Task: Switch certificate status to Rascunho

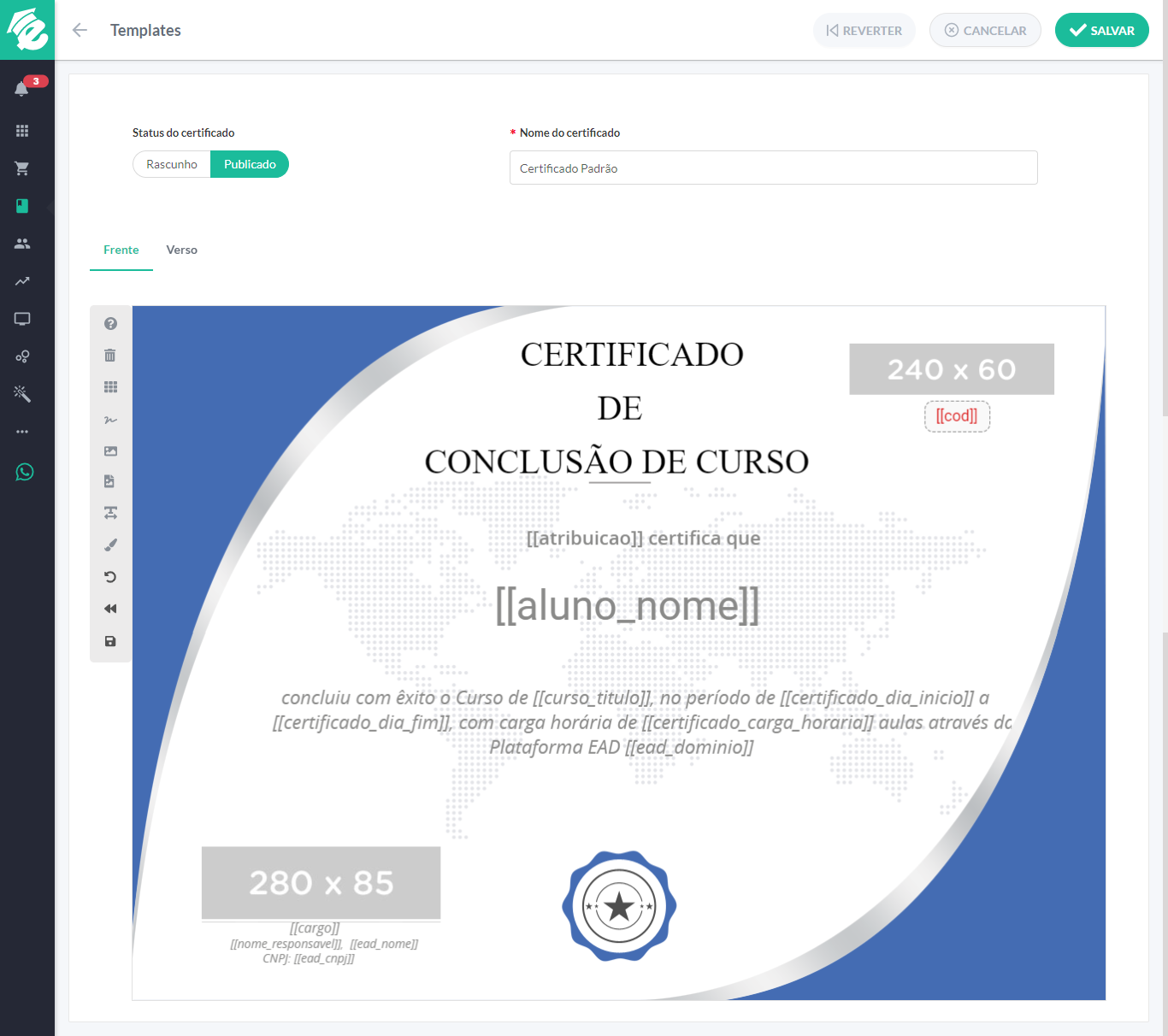Action: pos(172,163)
